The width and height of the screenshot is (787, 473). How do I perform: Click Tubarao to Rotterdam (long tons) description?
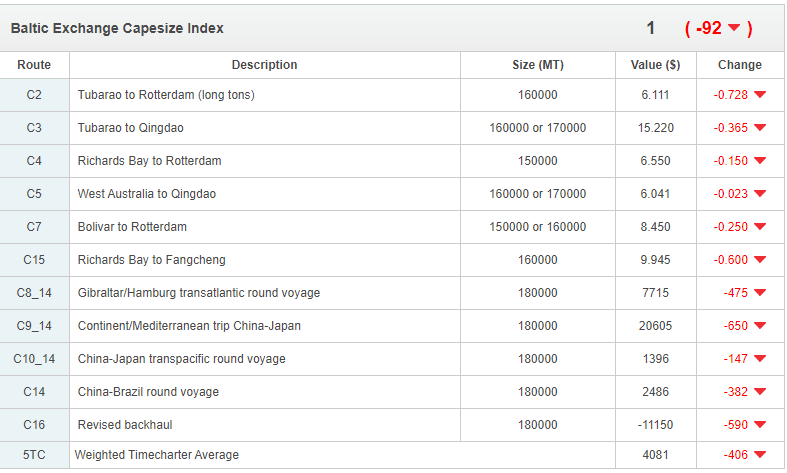click(166, 95)
